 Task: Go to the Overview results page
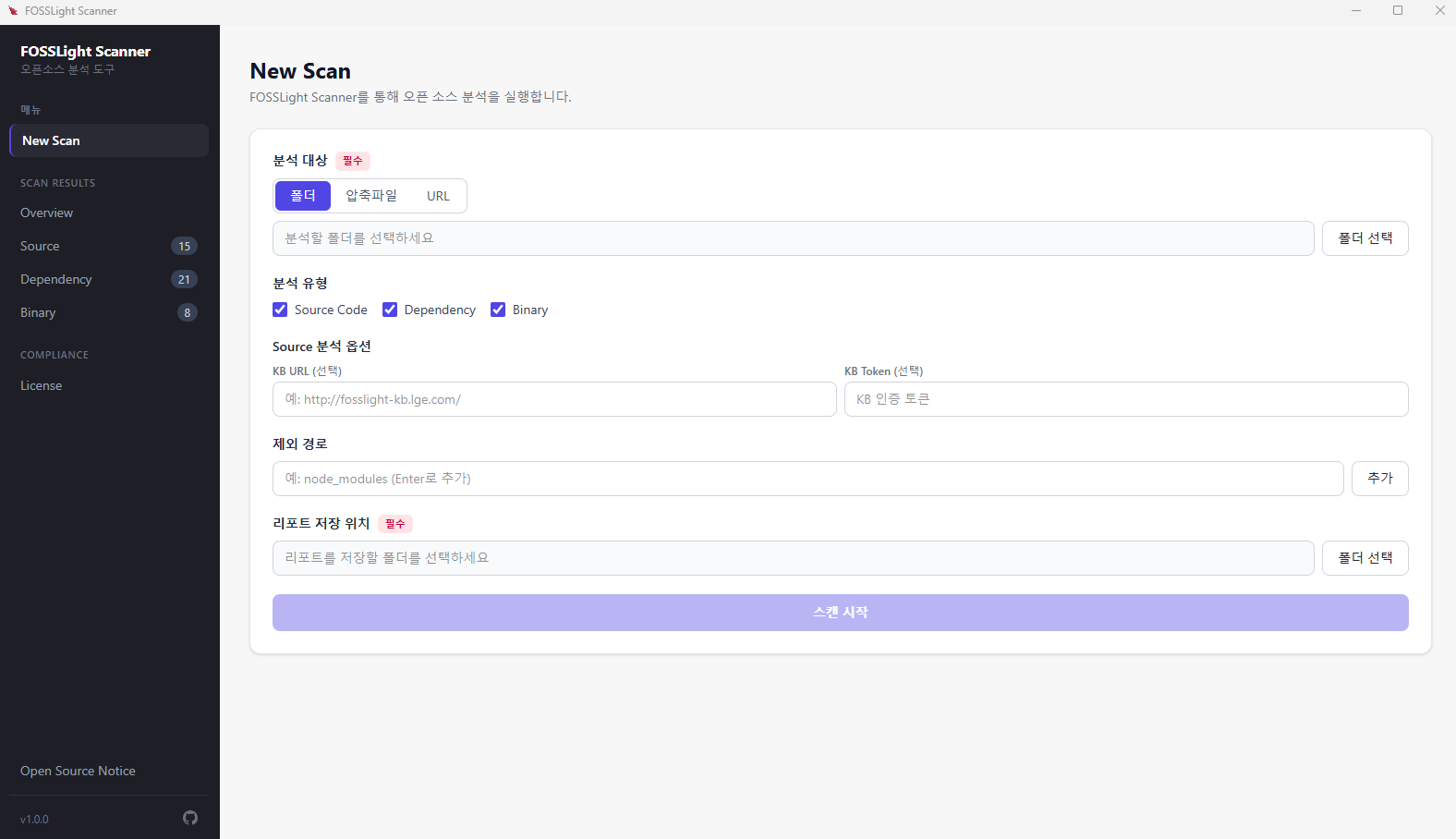click(109, 213)
